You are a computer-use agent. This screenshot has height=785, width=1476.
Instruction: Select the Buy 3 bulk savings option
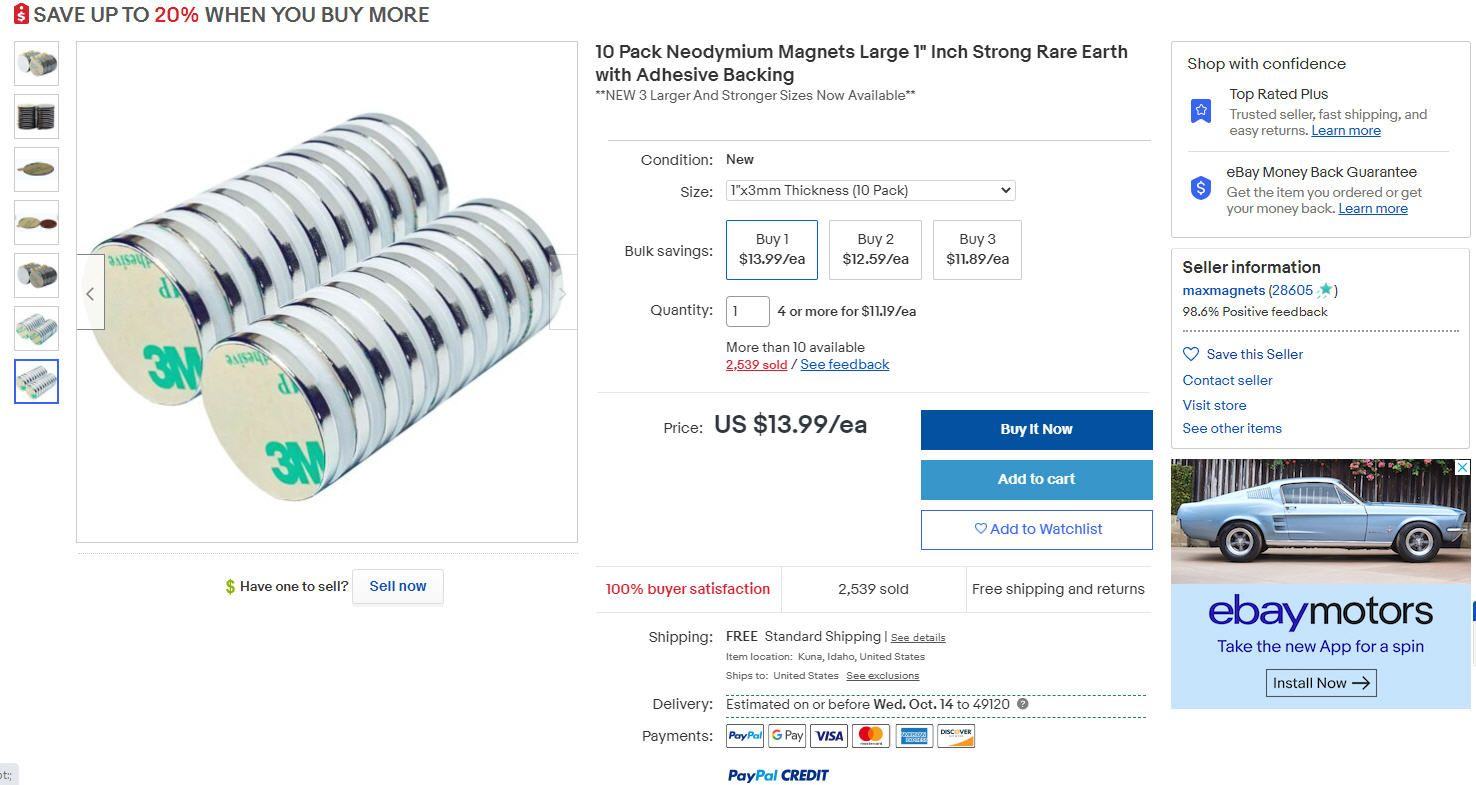977,249
